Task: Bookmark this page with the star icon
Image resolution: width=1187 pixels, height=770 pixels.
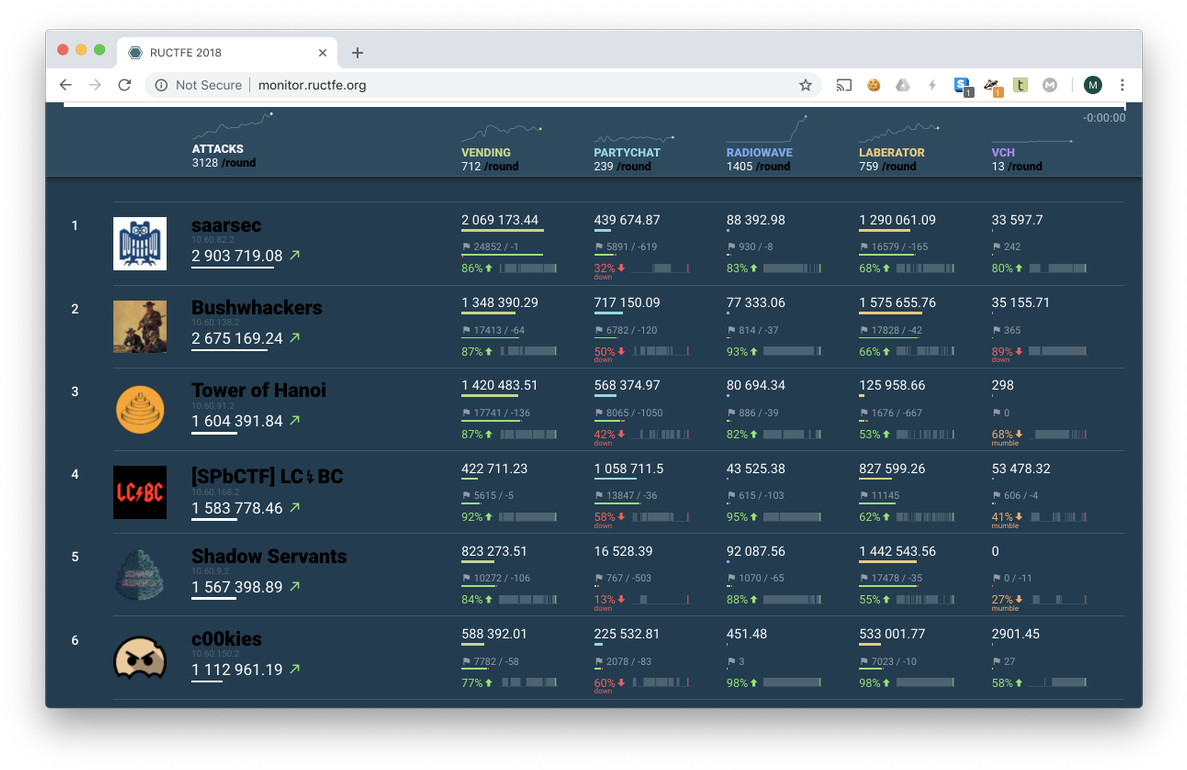Action: pyautogui.click(x=805, y=85)
